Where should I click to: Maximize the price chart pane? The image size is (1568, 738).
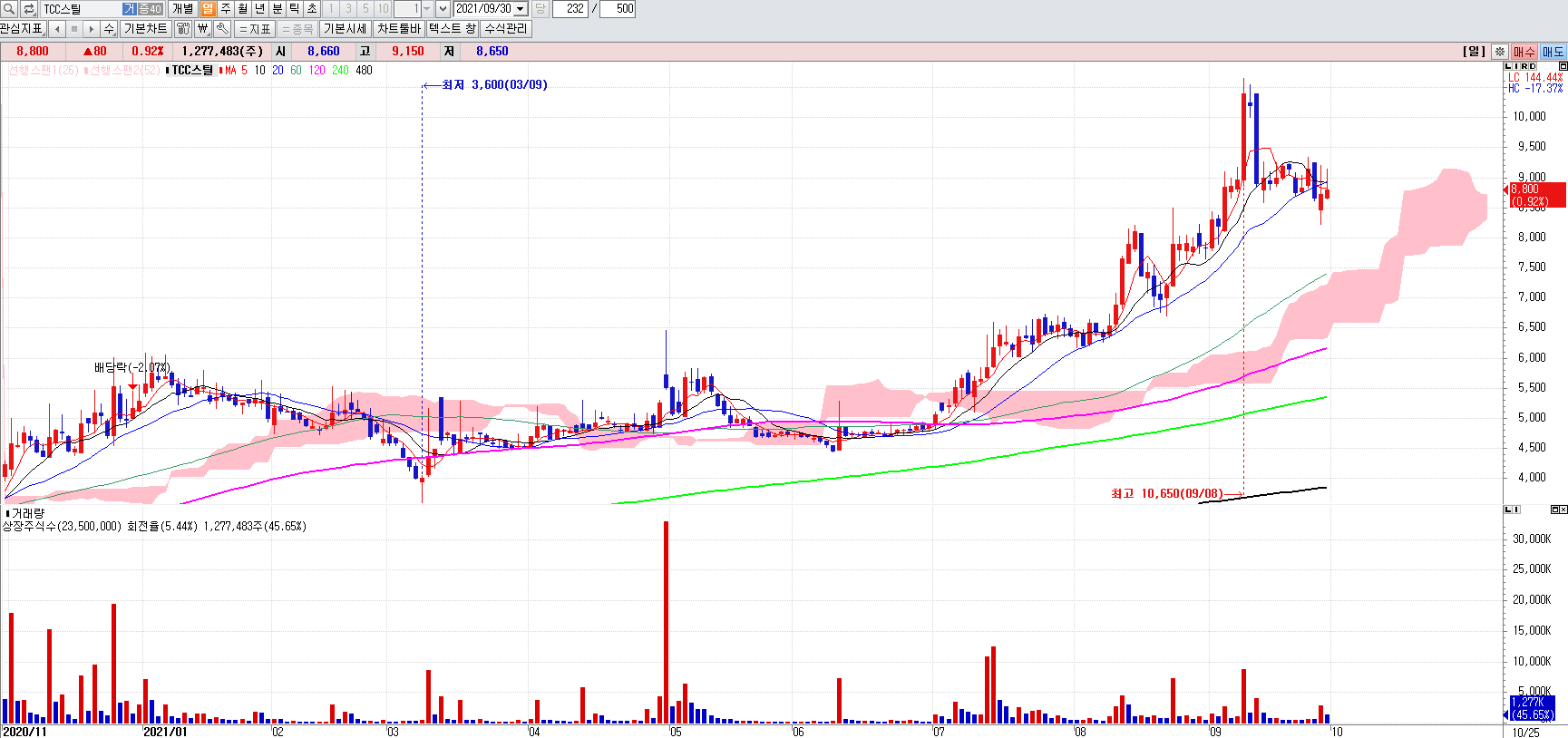tap(1563, 66)
